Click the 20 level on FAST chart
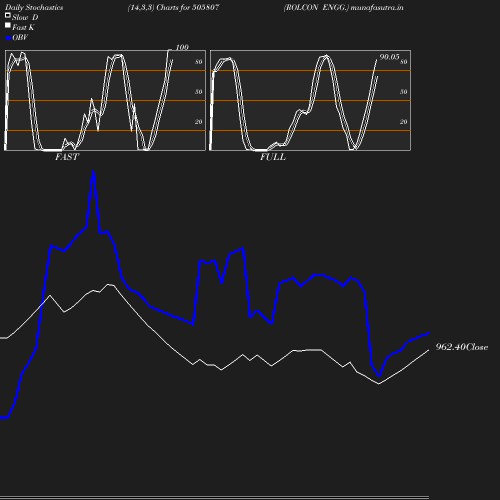Screen dimensions: 500x500 pyautogui.click(x=199, y=122)
